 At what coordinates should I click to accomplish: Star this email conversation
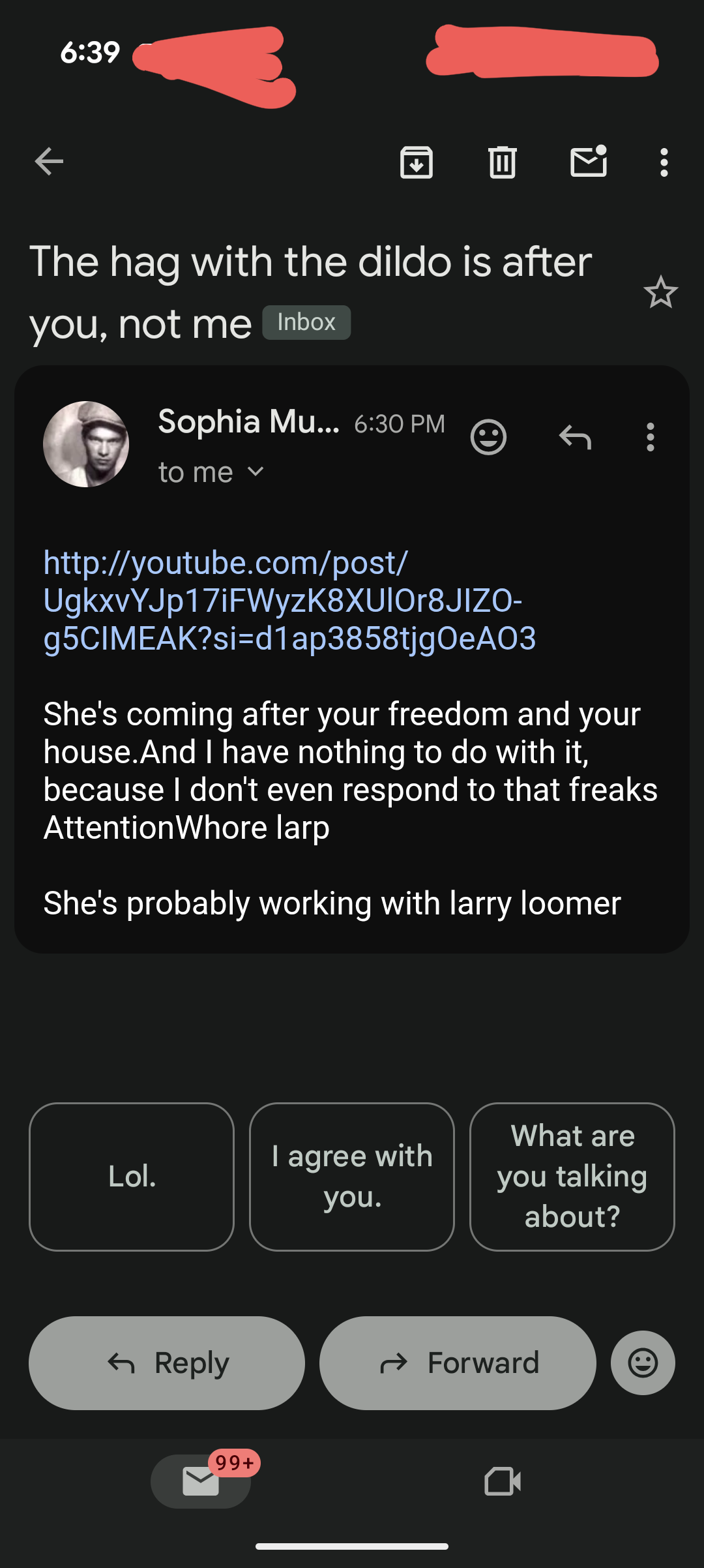660,292
